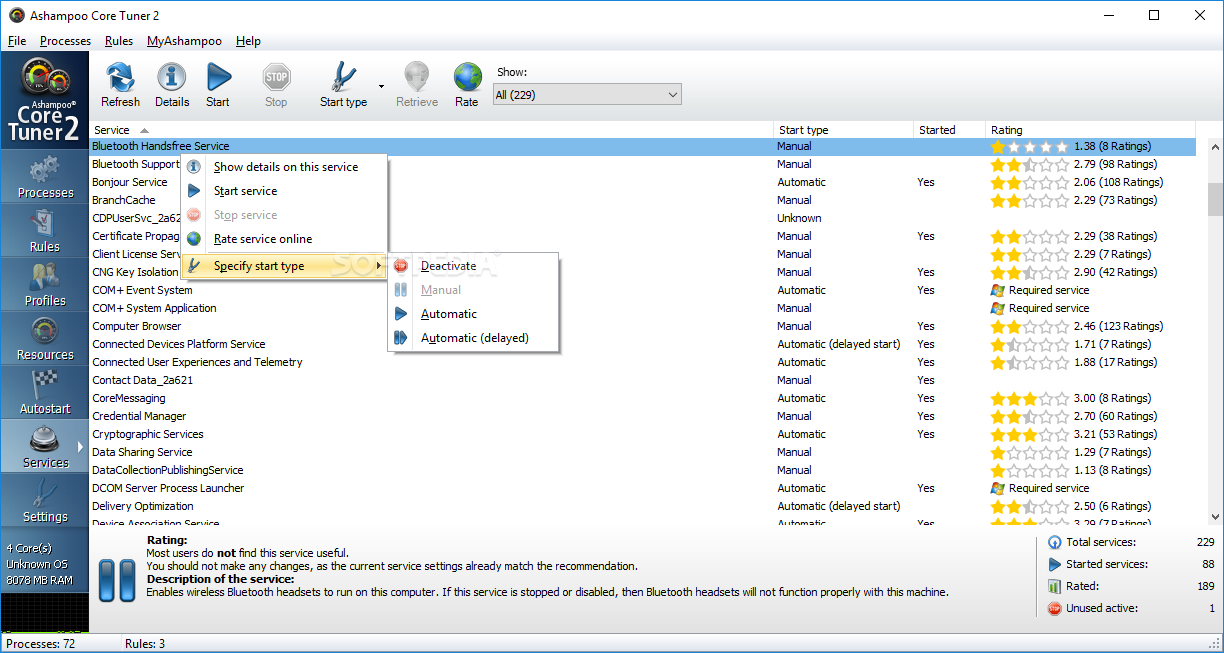The height and width of the screenshot is (653, 1224).
Task: Click the Retrieve toolbar icon
Action: click(417, 85)
